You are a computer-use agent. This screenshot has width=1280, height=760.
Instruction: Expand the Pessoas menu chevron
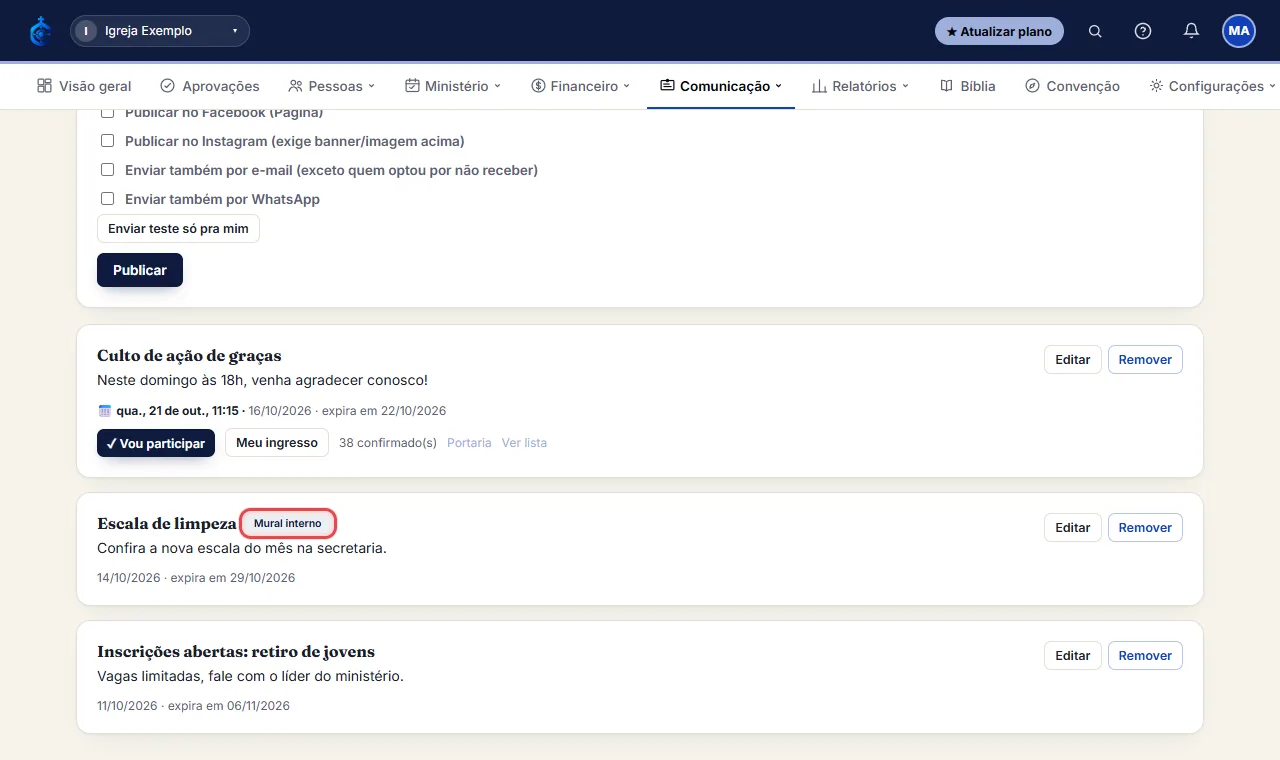(x=372, y=86)
